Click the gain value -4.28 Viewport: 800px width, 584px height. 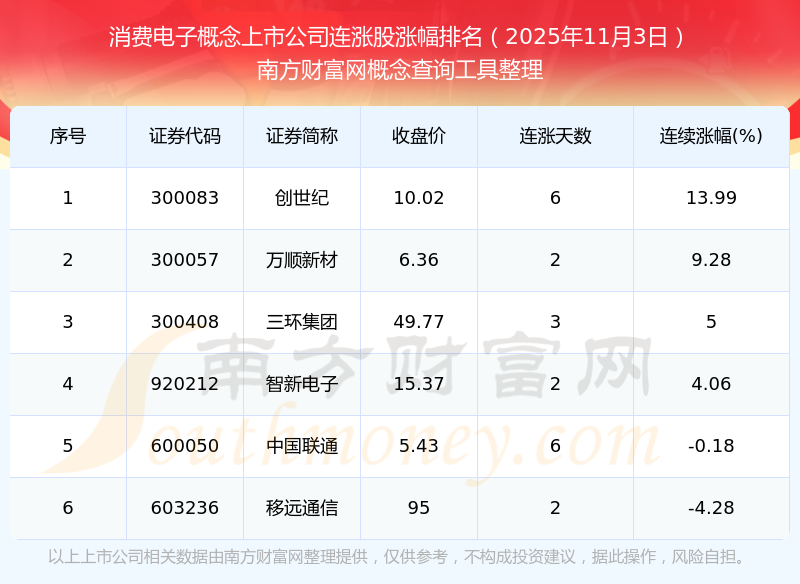[711, 508]
